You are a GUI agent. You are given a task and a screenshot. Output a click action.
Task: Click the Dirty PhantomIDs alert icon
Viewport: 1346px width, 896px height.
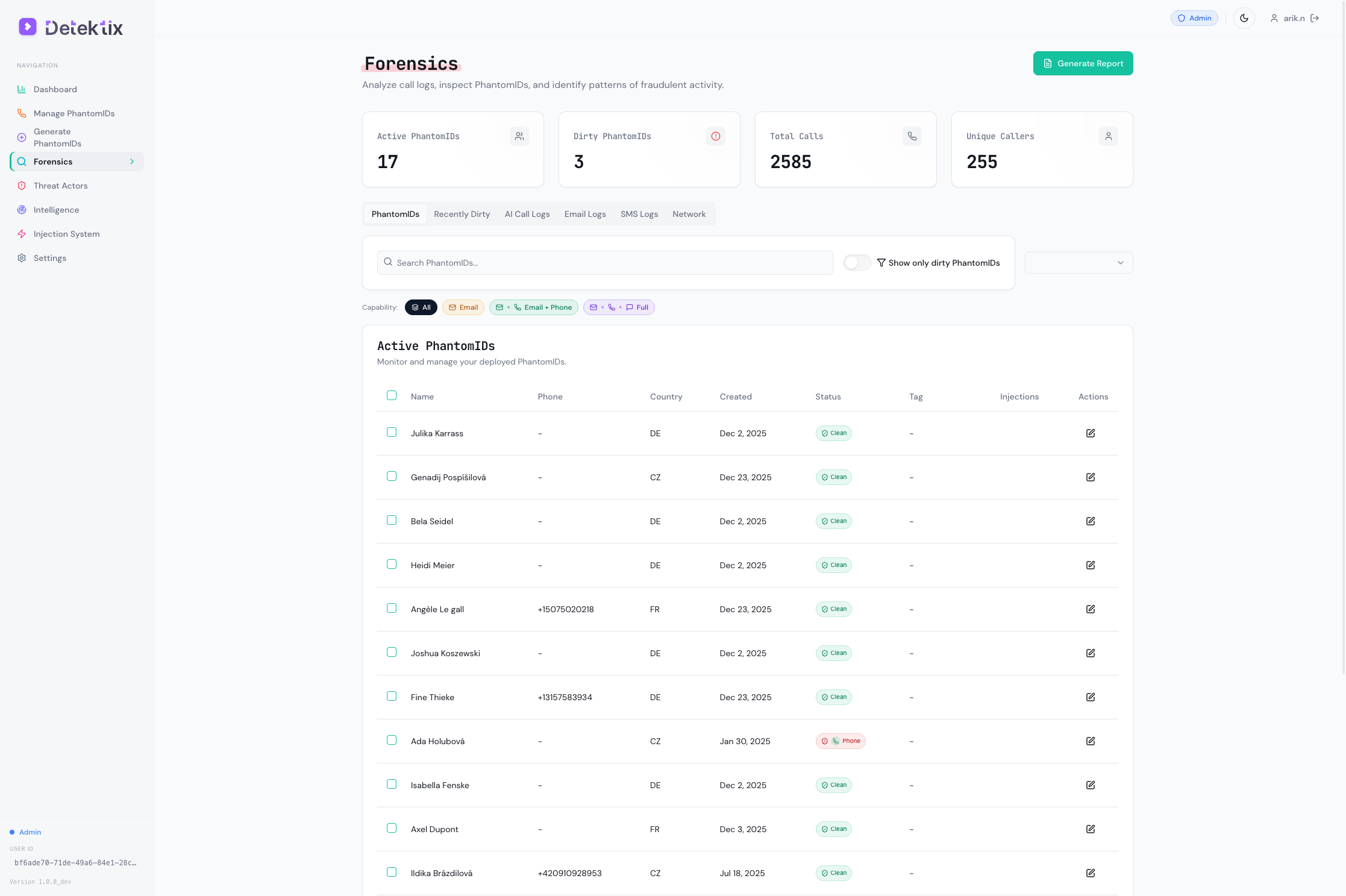(715, 136)
